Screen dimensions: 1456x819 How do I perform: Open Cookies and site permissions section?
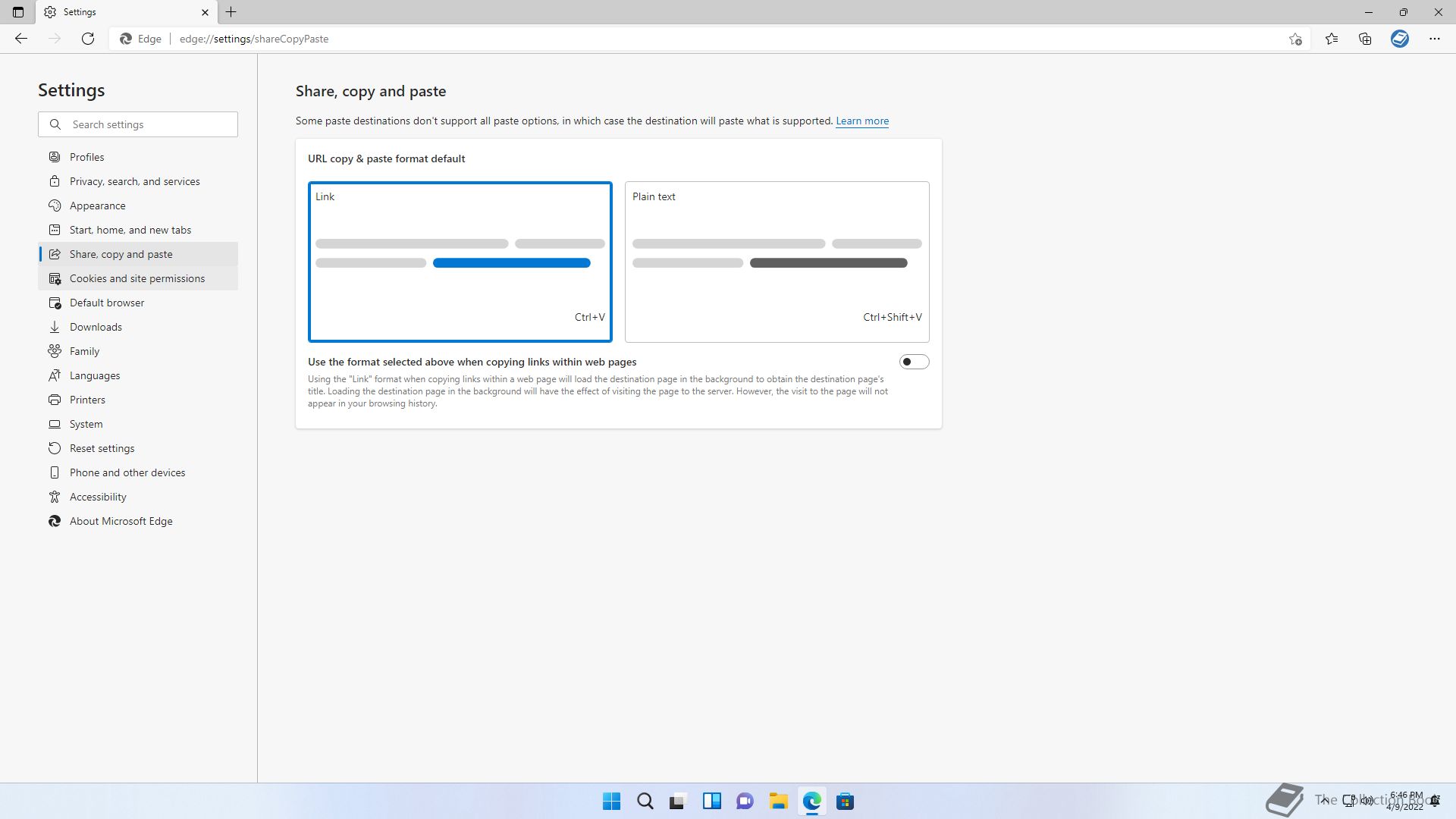(136, 278)
